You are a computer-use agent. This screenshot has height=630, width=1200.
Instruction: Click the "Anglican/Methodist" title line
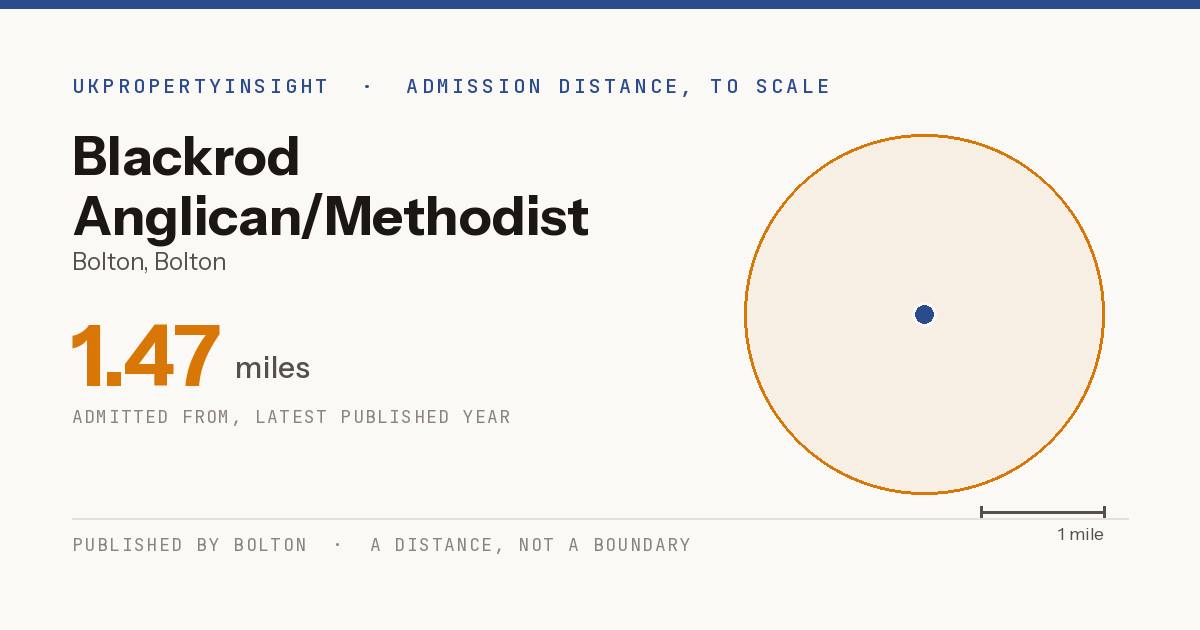330,217
